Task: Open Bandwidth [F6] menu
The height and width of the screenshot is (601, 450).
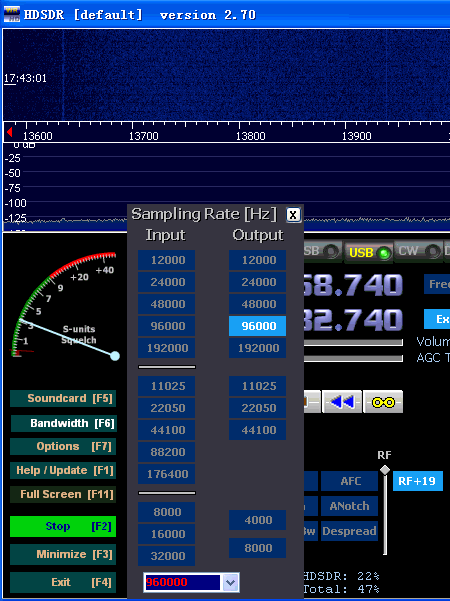Action: (x=63, y=423)
